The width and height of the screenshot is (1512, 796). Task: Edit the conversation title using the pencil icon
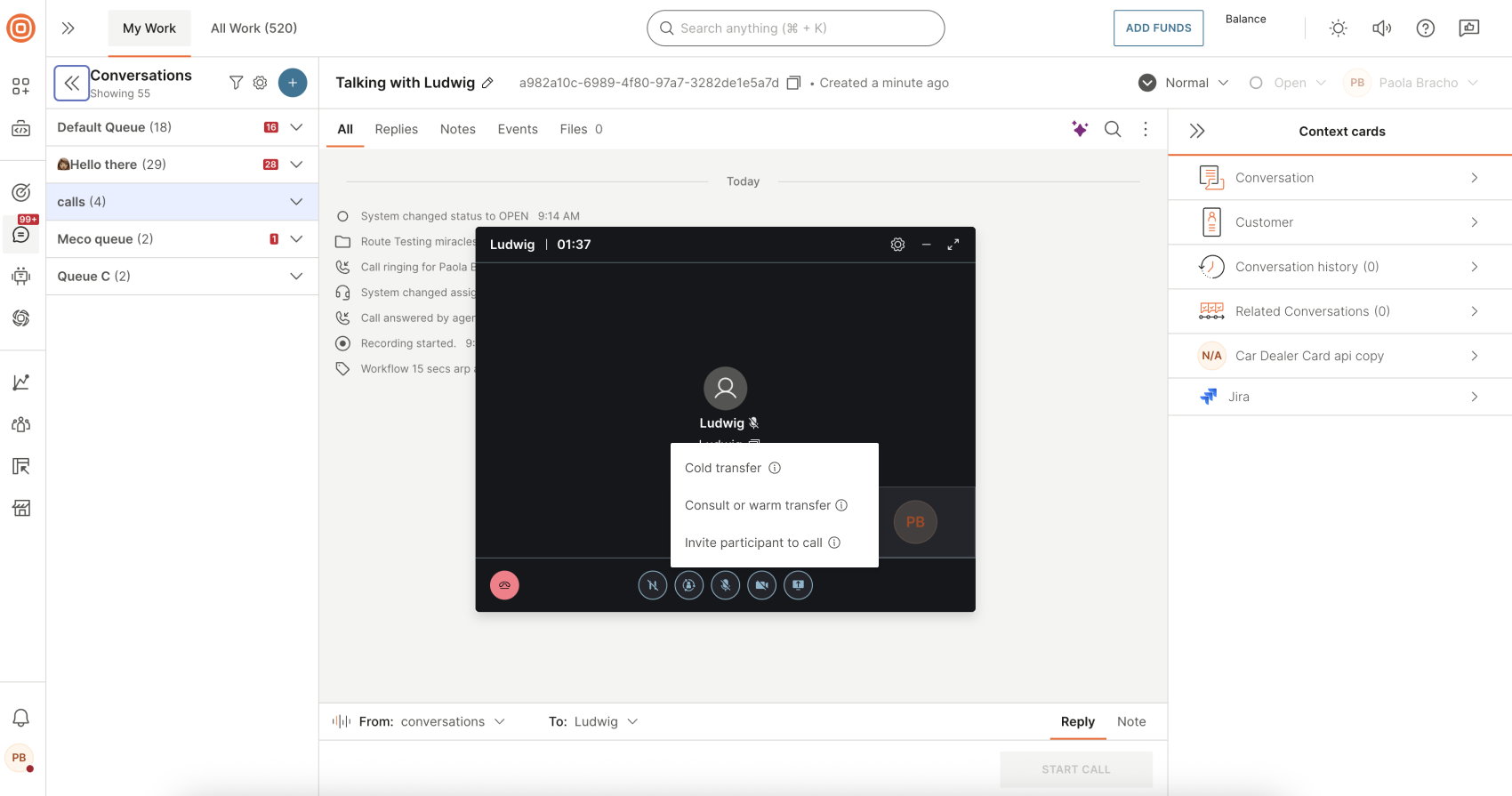[x=487, y=83]
